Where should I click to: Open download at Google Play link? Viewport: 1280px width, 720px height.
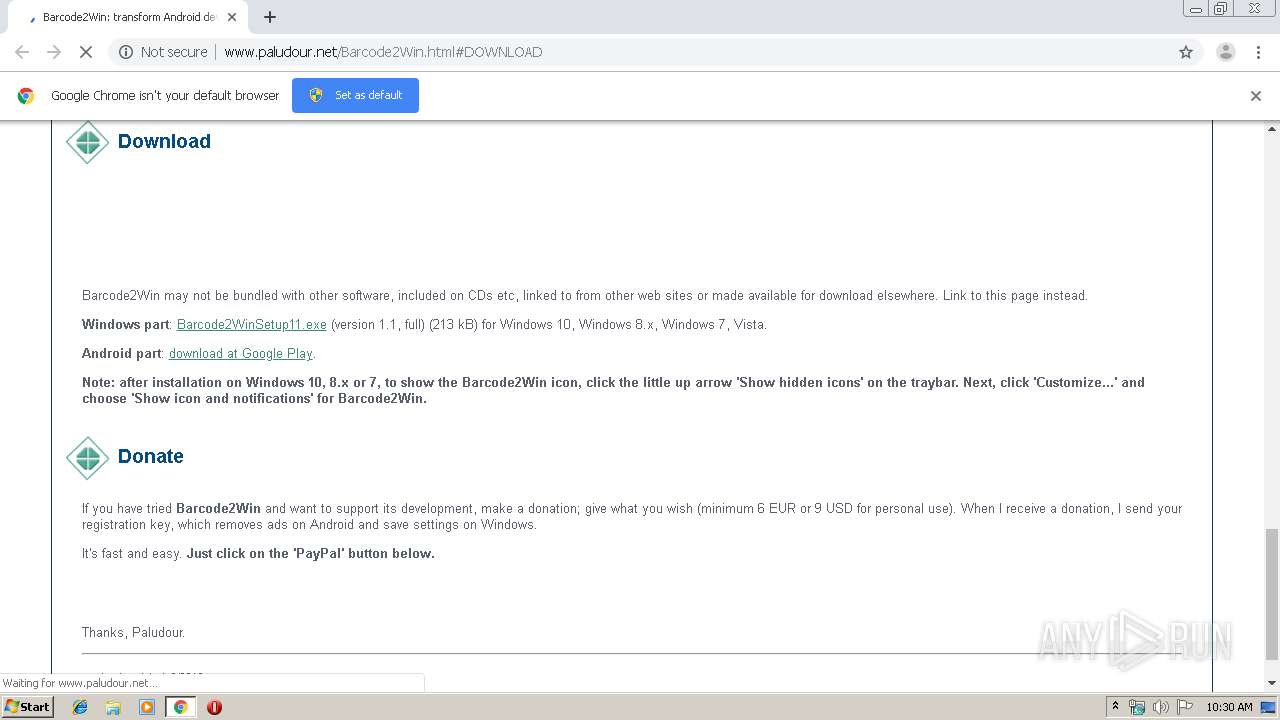point(241,354)
